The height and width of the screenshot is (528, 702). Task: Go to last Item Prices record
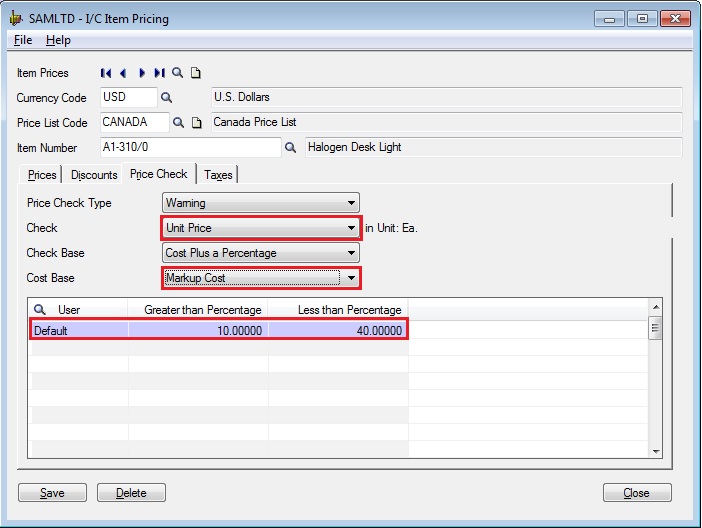tap(159, 73)
